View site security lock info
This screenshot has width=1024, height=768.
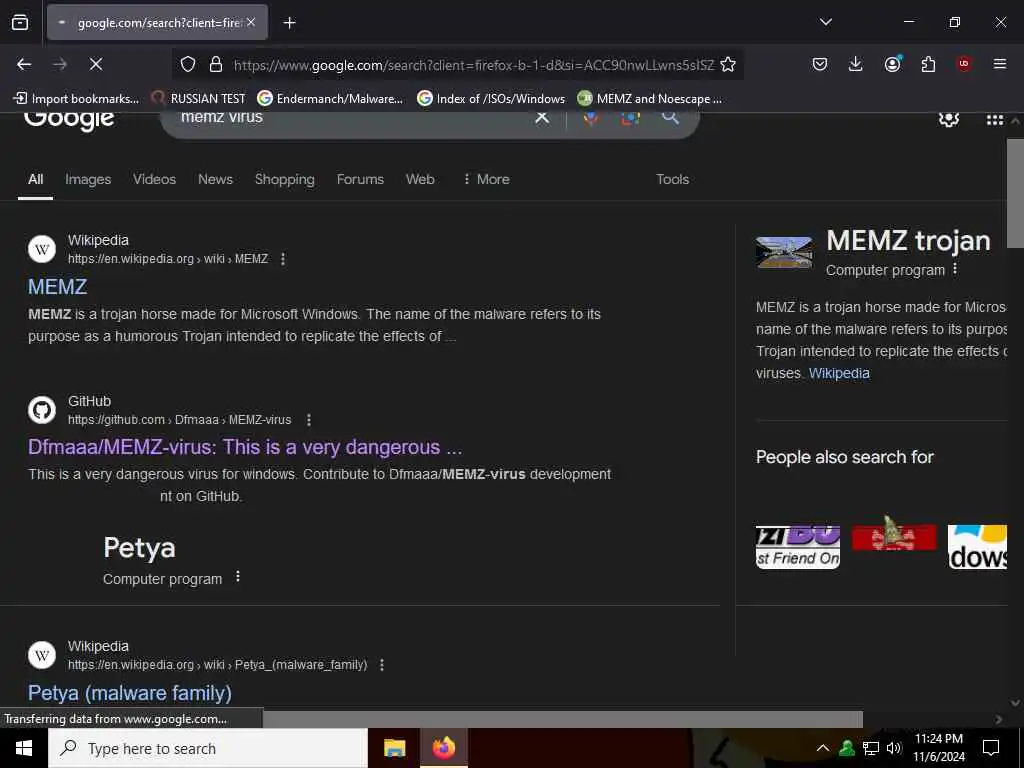pyautogui.click(x=216, y=64)
